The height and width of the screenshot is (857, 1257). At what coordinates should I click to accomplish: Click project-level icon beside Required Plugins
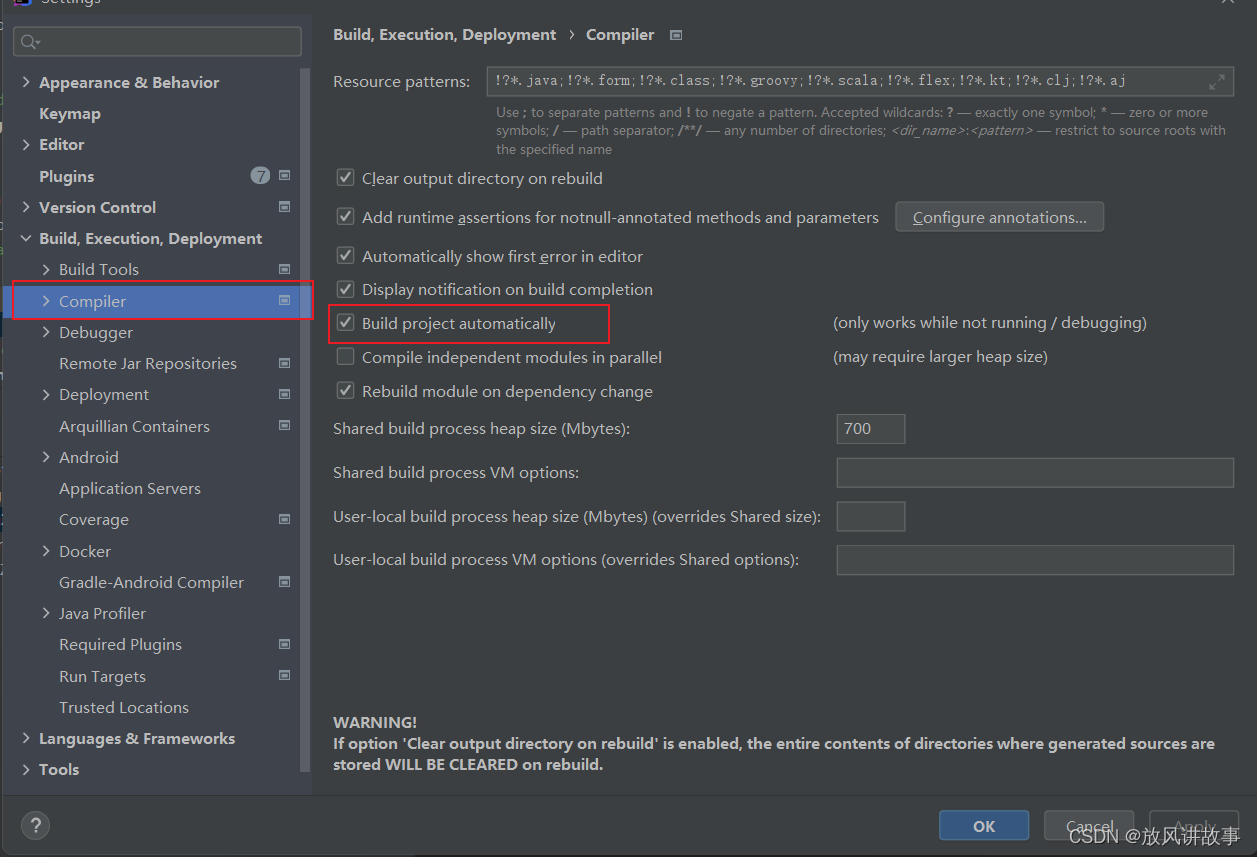tap(285, 644)
